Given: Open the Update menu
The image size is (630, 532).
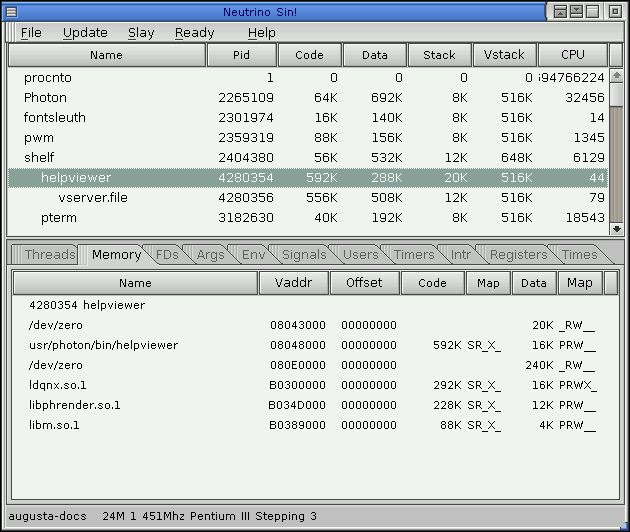Looking at the screenshot, I should pyautogui.click(x=85, y=32).
